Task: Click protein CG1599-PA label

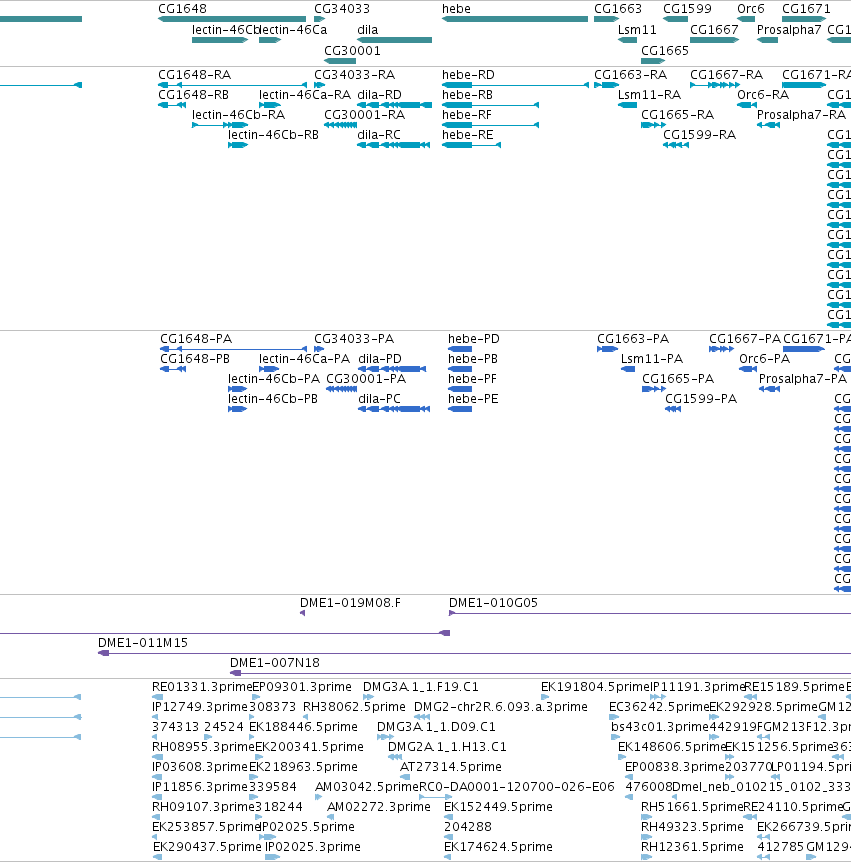Action: click(x=701, y=399)
